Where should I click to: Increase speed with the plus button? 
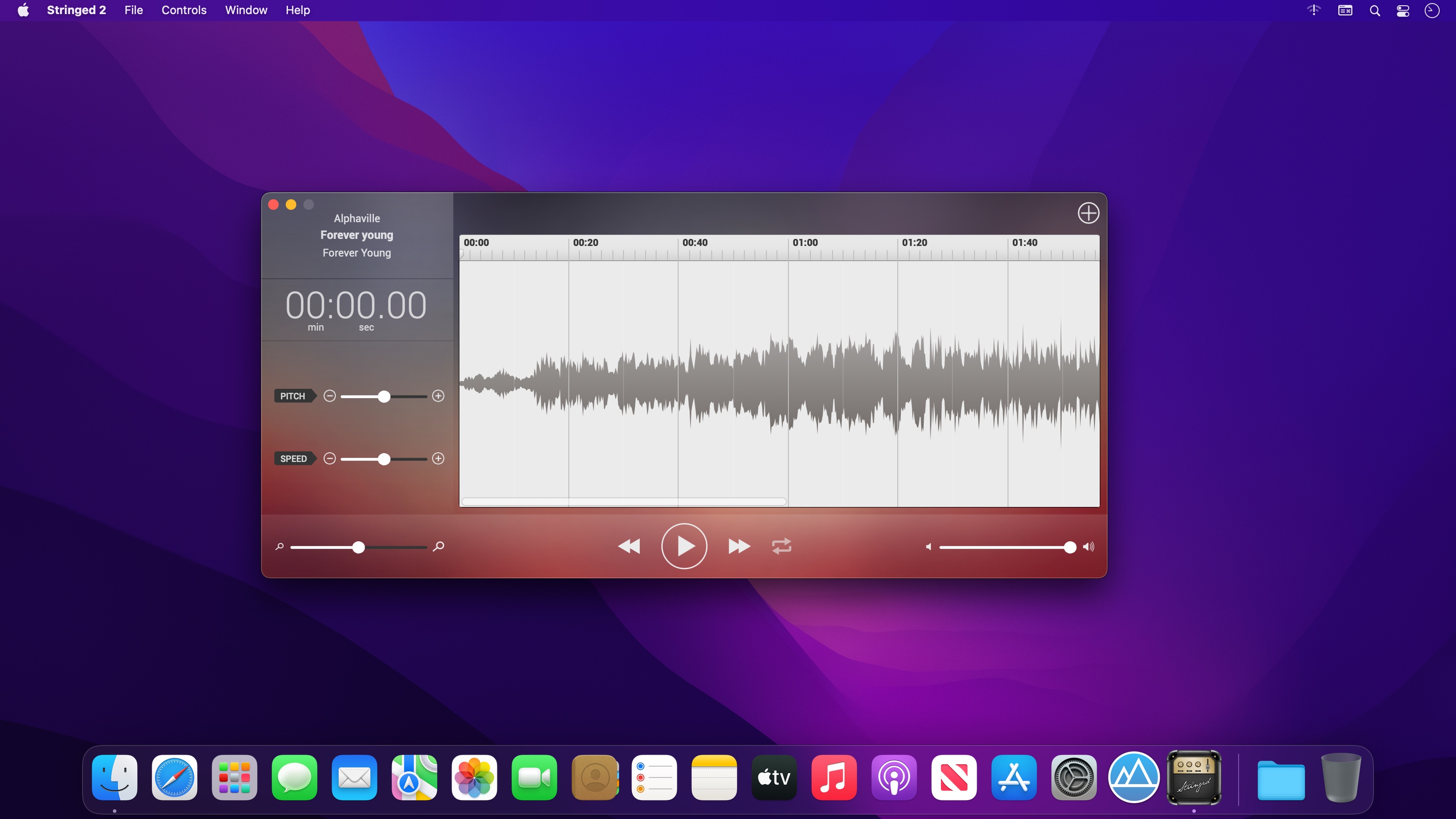438,458
